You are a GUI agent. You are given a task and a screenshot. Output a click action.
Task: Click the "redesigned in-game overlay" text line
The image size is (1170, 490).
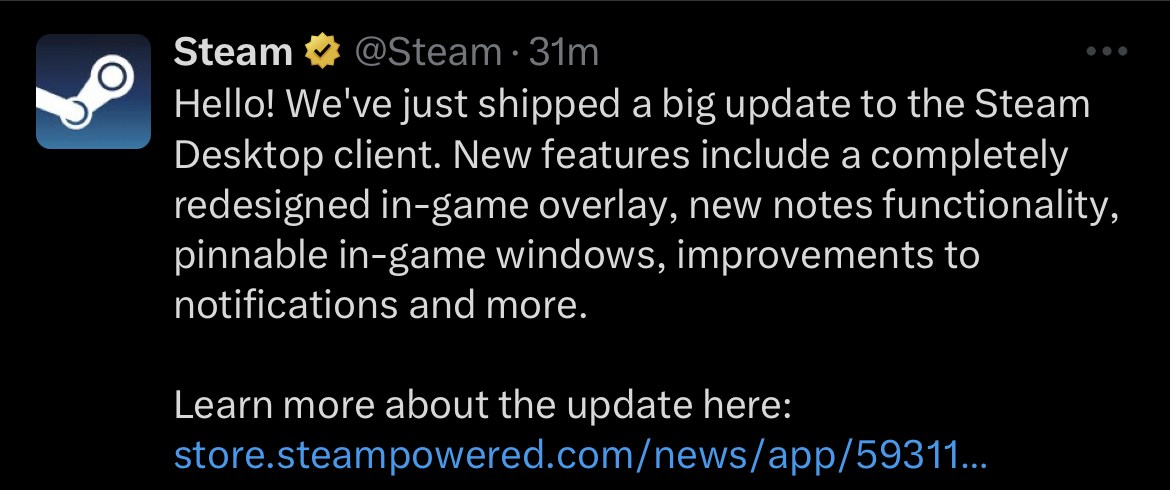[647, 207]
